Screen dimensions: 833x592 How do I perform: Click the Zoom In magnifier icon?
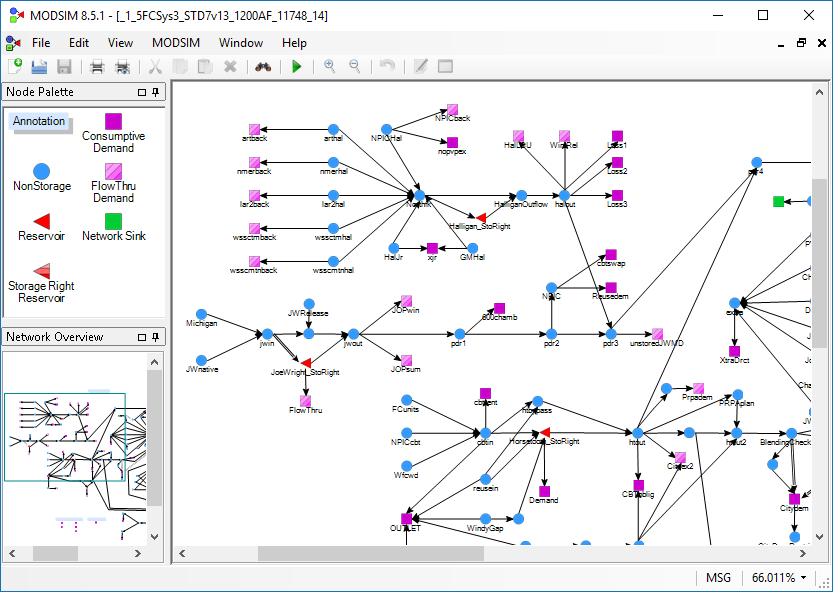coord(329,67)
